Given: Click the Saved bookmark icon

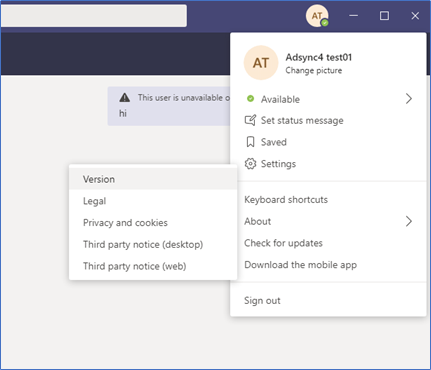Looking at the screenshot, I should (250, 142).
